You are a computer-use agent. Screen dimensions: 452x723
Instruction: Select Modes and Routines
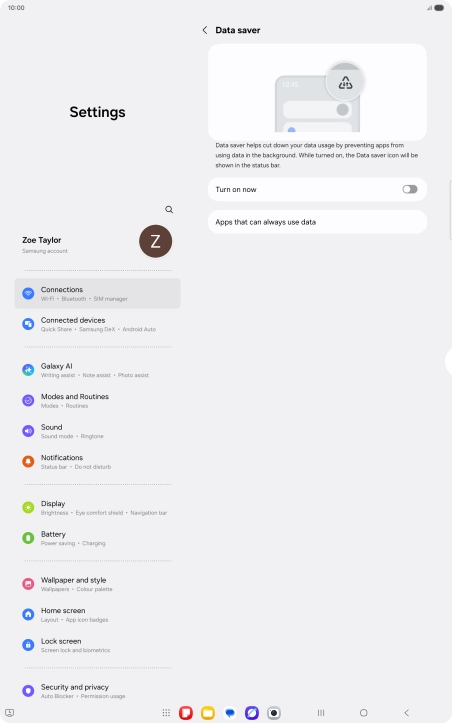97,401
